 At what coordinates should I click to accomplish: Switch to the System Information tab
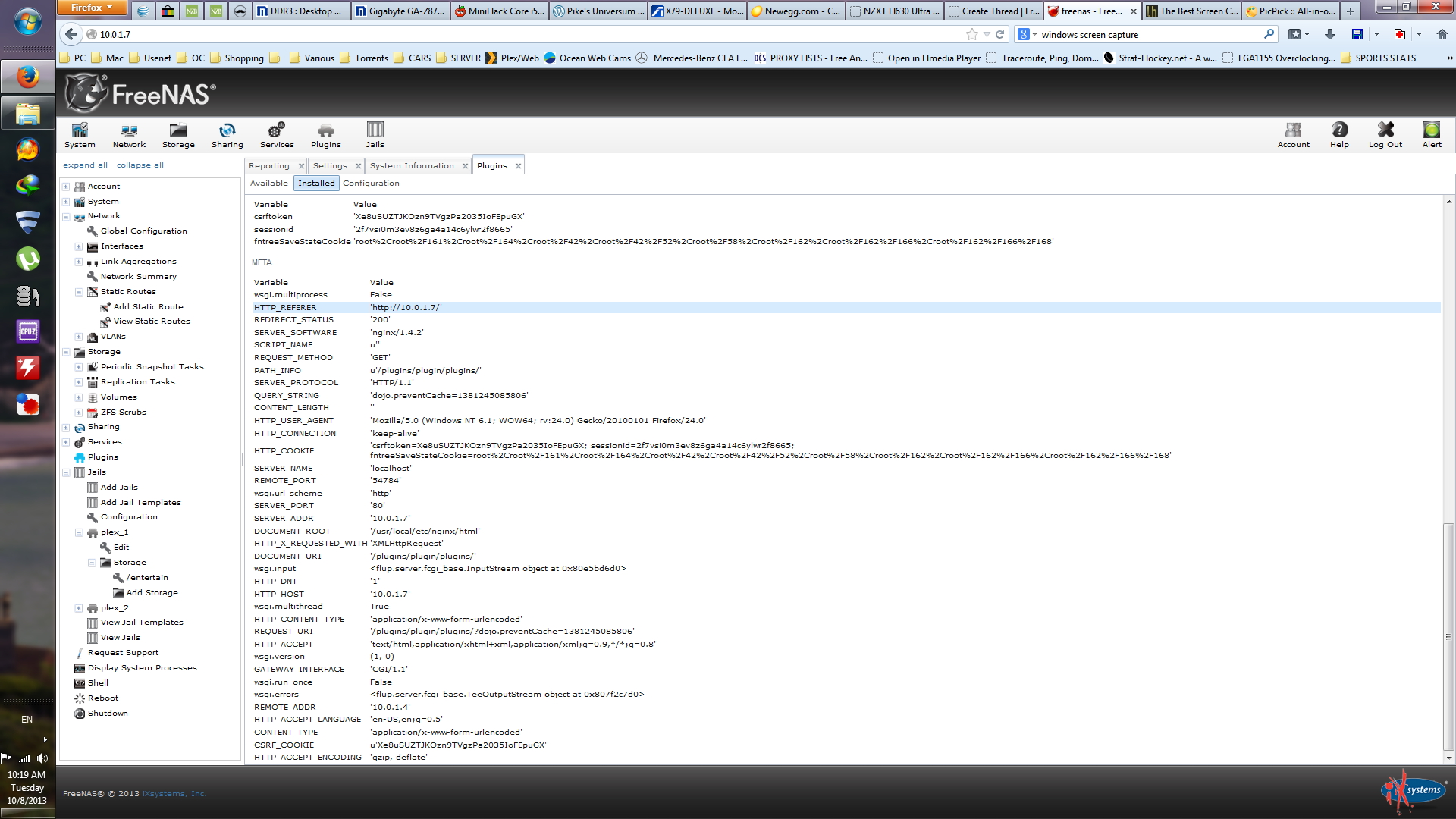pos(412,165)
